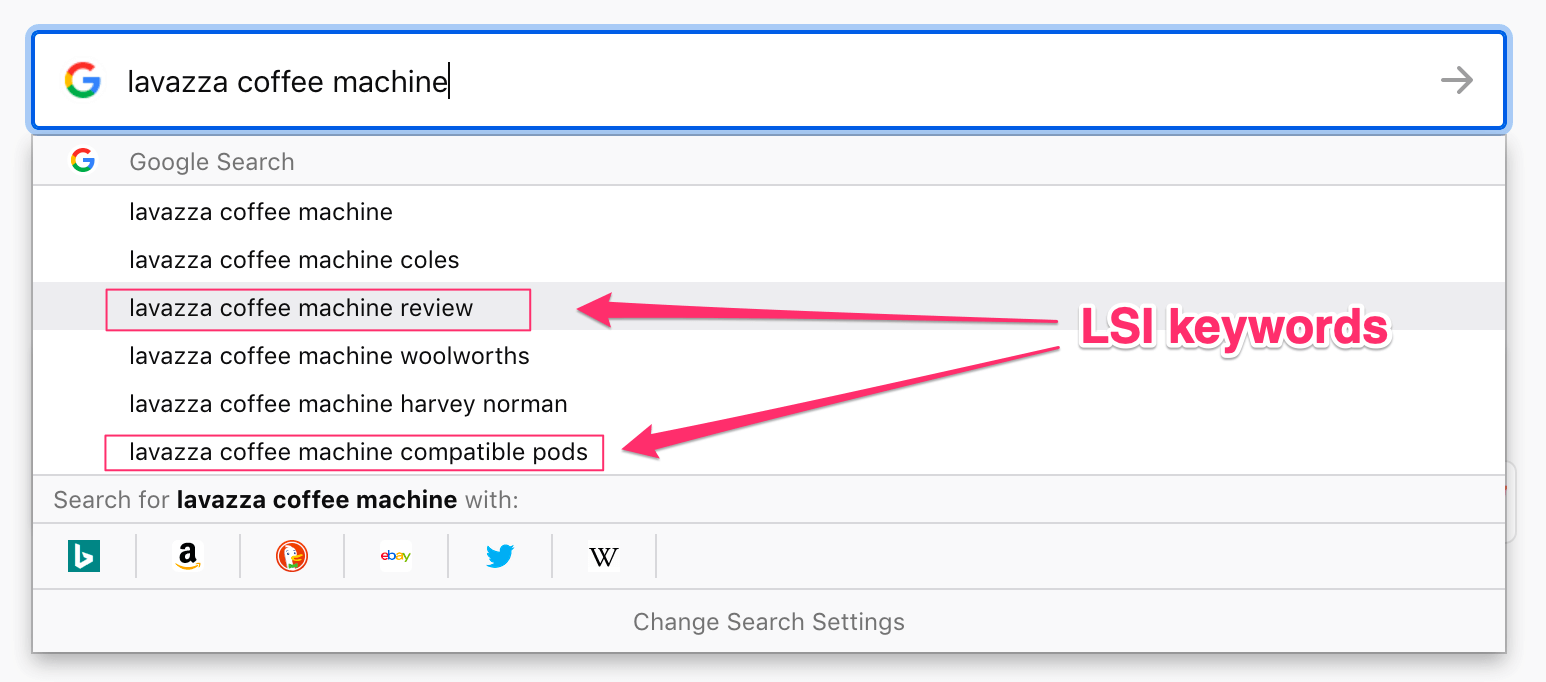Search with Amazon icon
Screen dimensions: 1546x682
(188, 556)
